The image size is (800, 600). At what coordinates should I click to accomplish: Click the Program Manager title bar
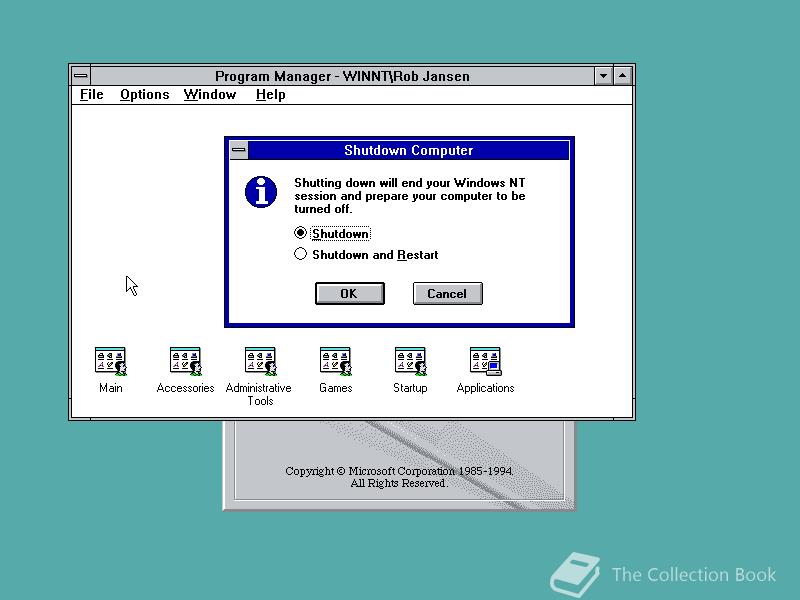pyautogui.click(x=342, y=76)
